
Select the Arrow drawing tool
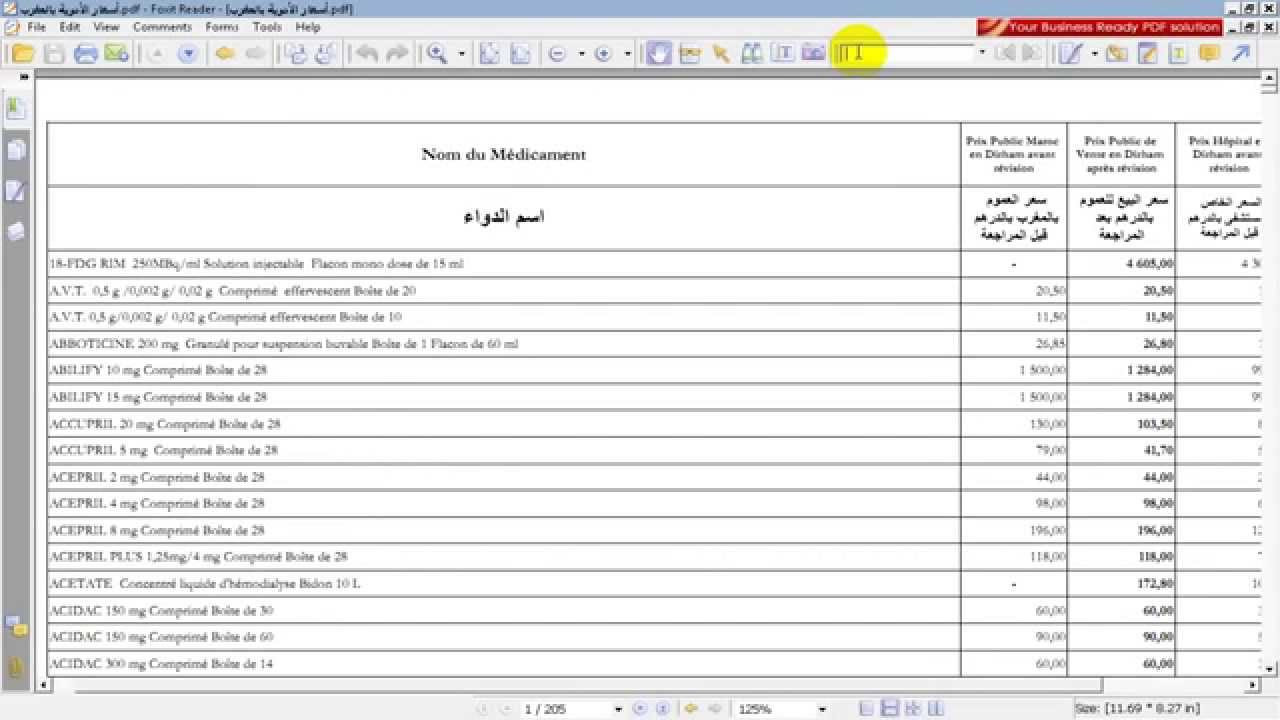[x=1240, y=54]
